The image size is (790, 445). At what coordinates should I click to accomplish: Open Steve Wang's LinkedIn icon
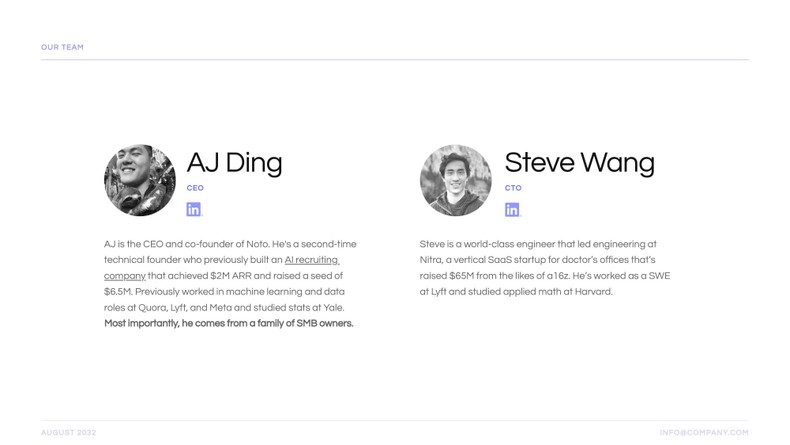click(512, 209)
